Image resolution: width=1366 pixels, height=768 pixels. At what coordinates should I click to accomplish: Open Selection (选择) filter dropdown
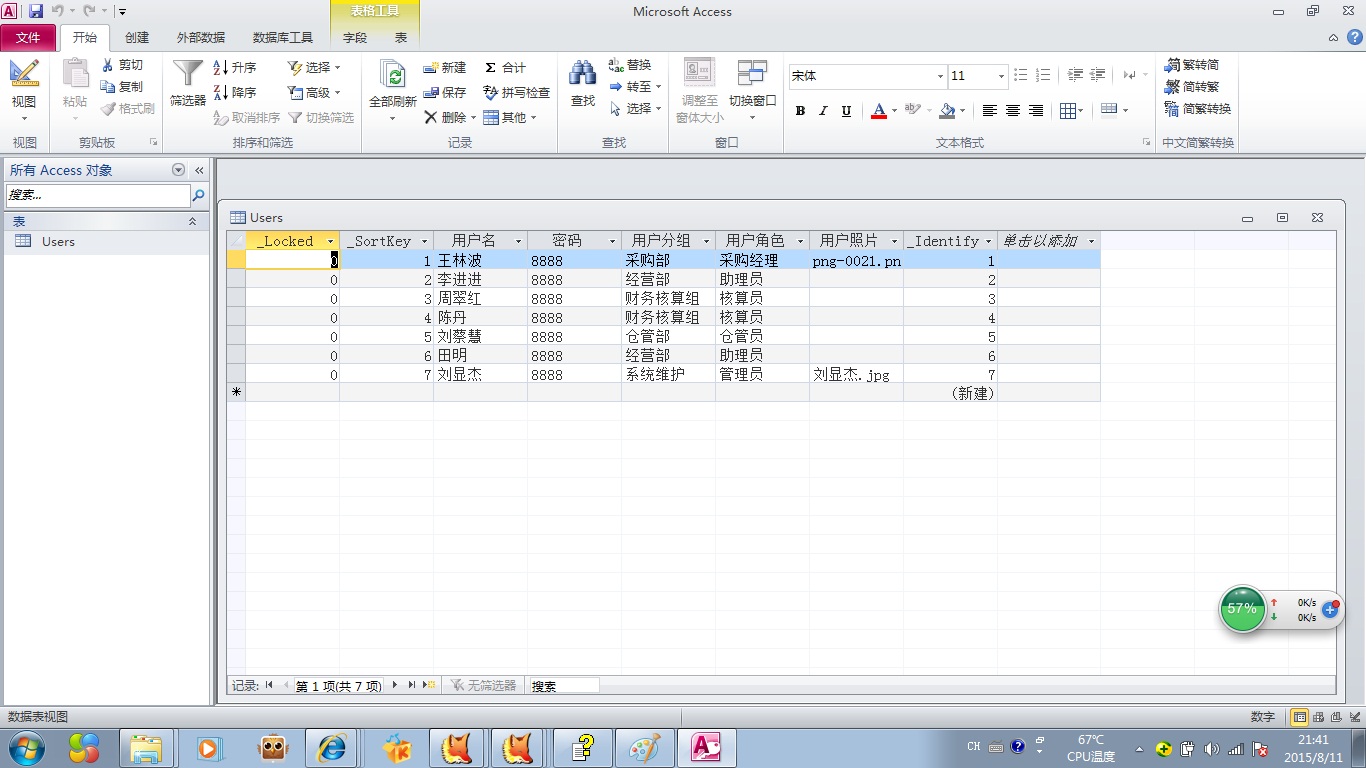coord(314,67)
